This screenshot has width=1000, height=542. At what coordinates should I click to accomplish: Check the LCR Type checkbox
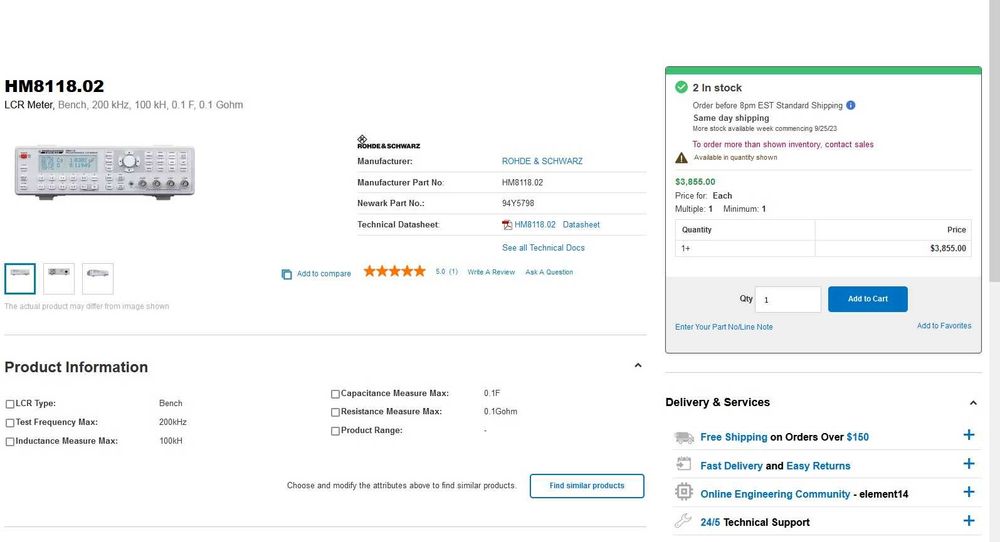[10, 404]
